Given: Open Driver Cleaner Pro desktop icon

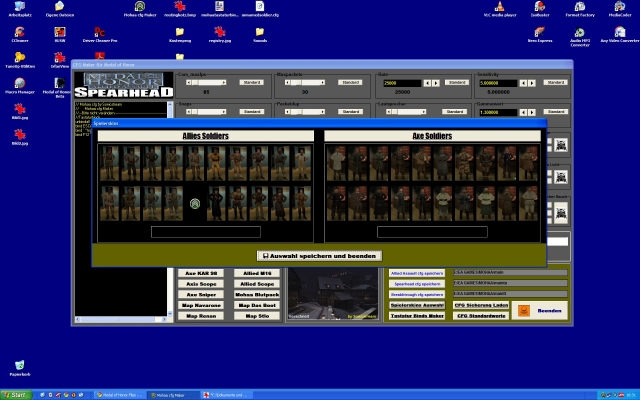Looking at the screenshot, I should coord(100,35).
